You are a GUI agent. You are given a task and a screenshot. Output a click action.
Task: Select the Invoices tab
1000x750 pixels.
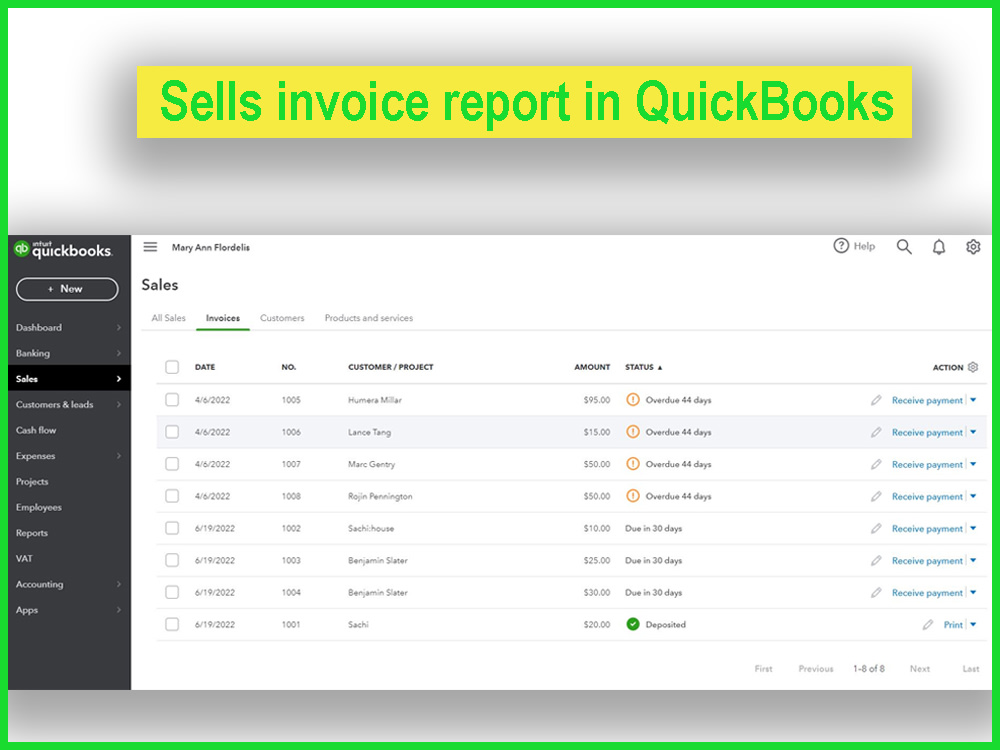coord(223,318)
